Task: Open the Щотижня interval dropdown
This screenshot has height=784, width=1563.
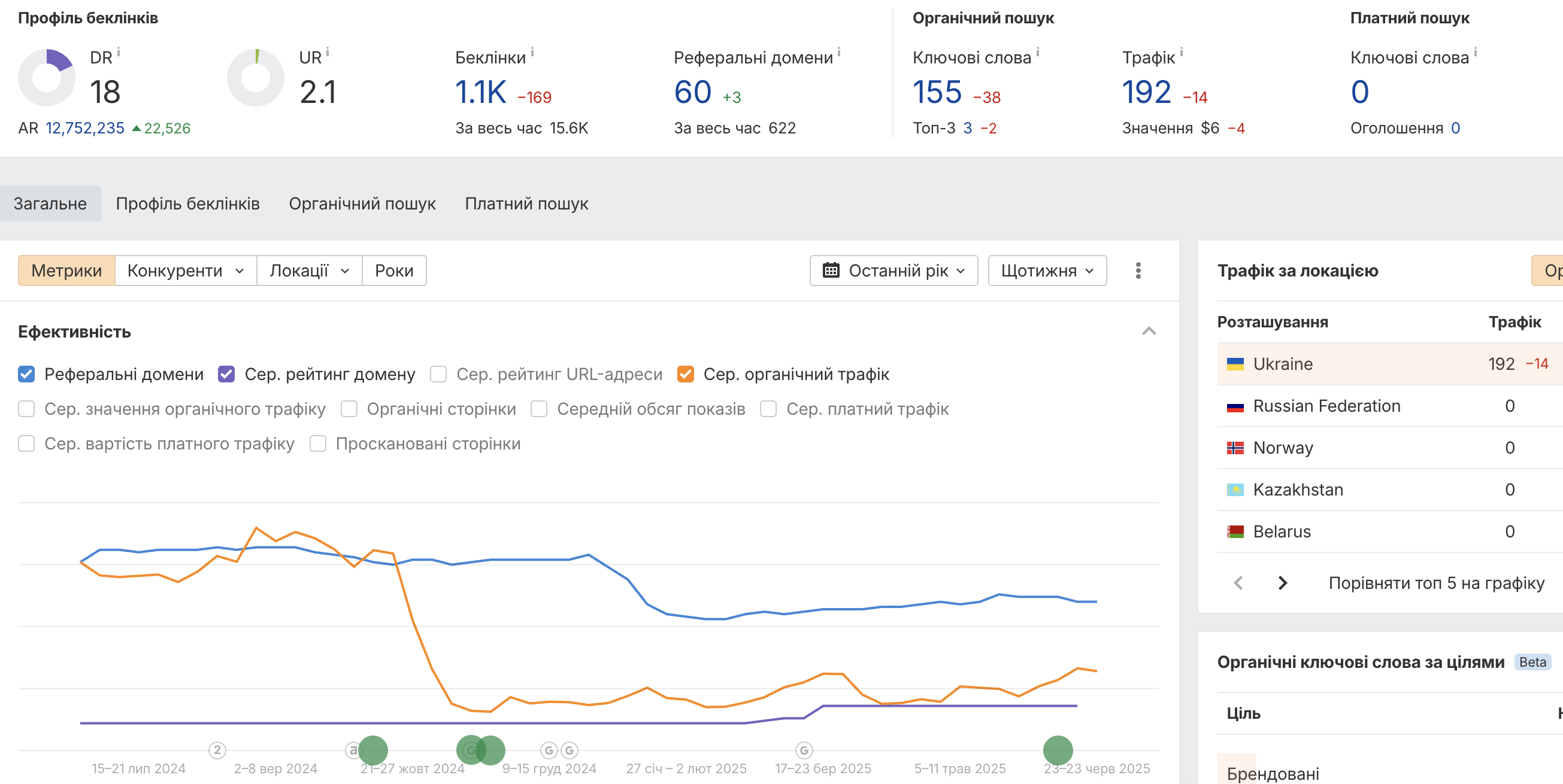Action: pyautogui.click(x=1047, y=271)
